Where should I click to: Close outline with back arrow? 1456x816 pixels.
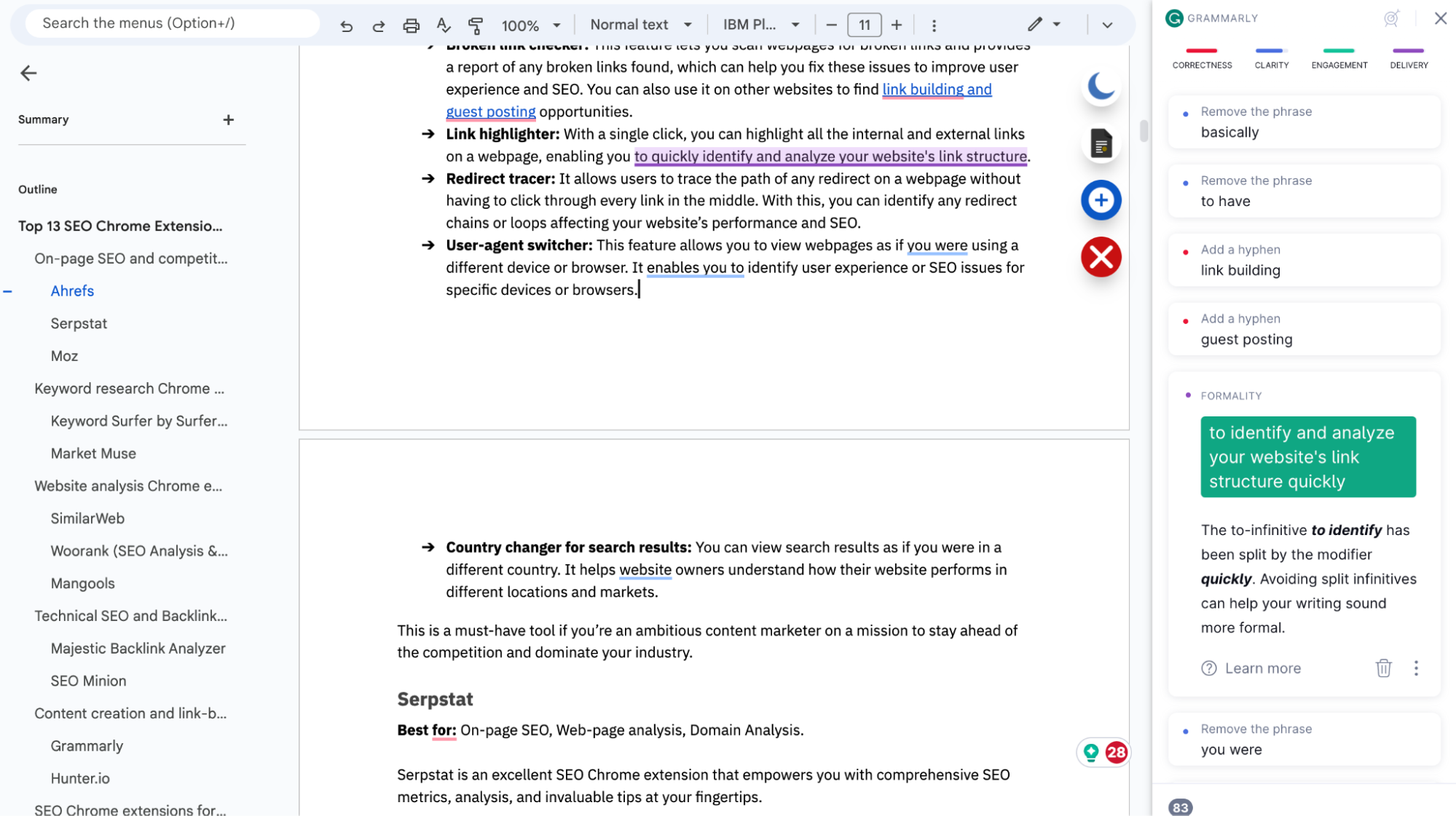point(28,73)
